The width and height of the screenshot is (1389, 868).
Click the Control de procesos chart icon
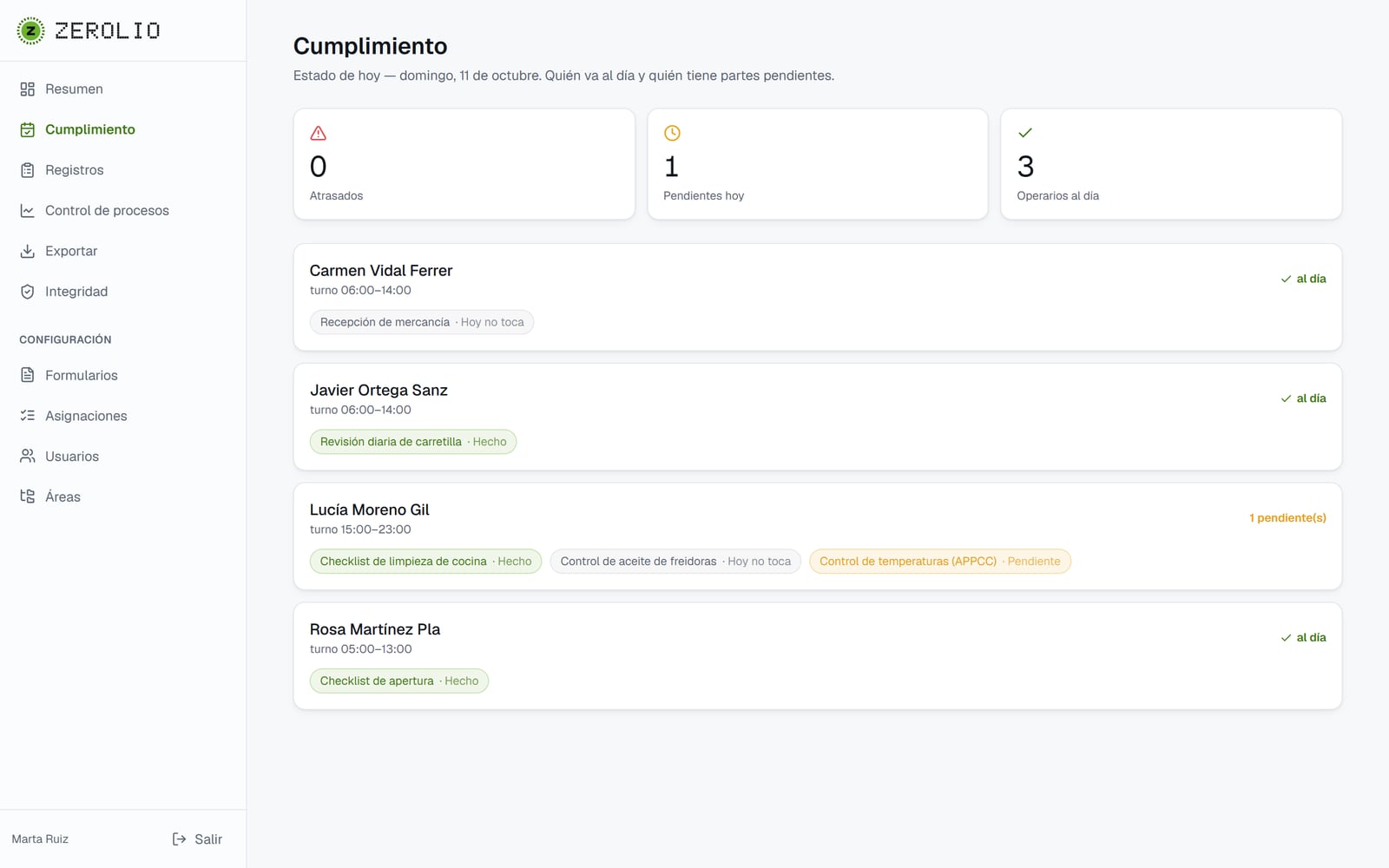(28, 211)
